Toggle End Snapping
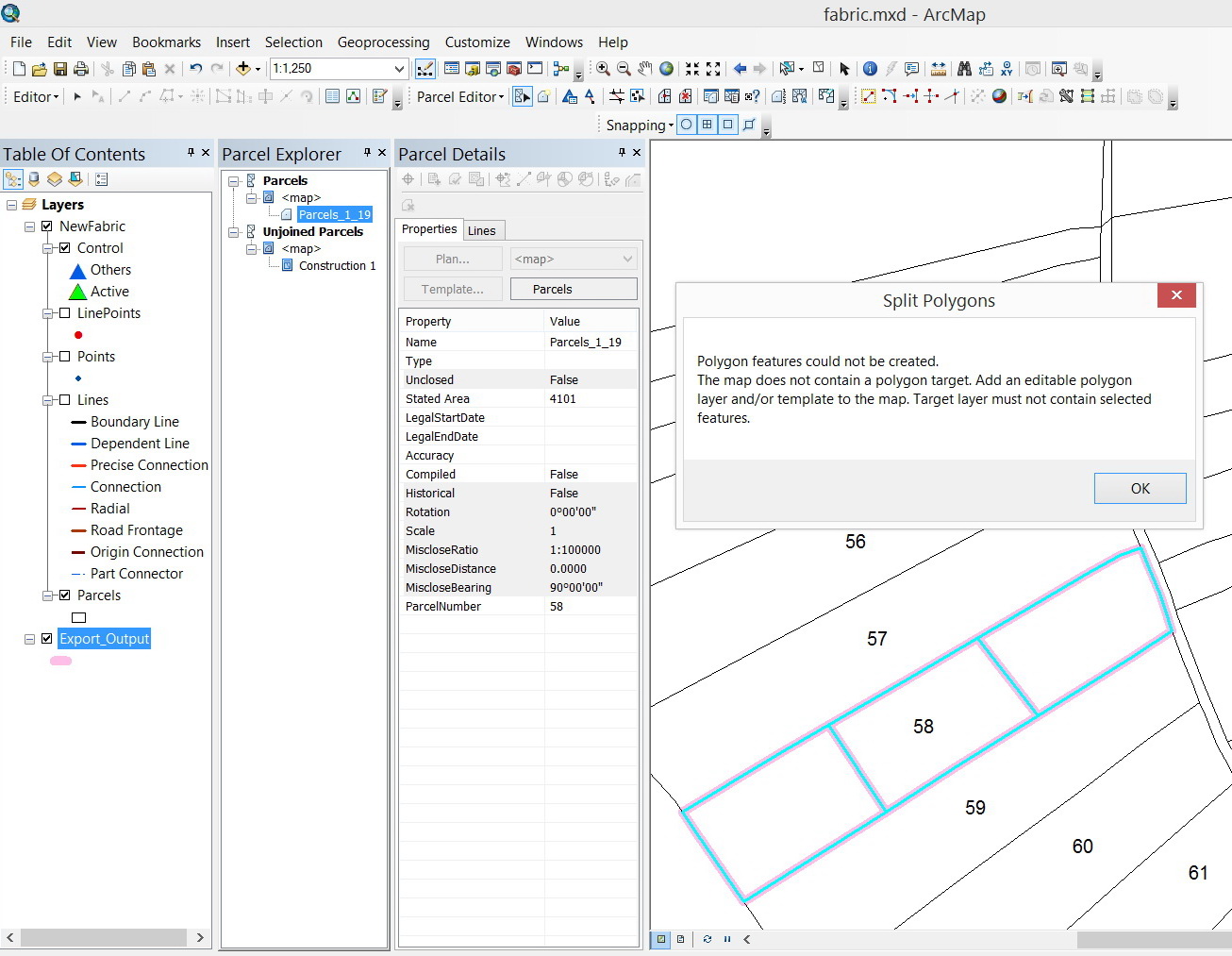The height and width of the screenshot is (956, 1232). point(707,125)
